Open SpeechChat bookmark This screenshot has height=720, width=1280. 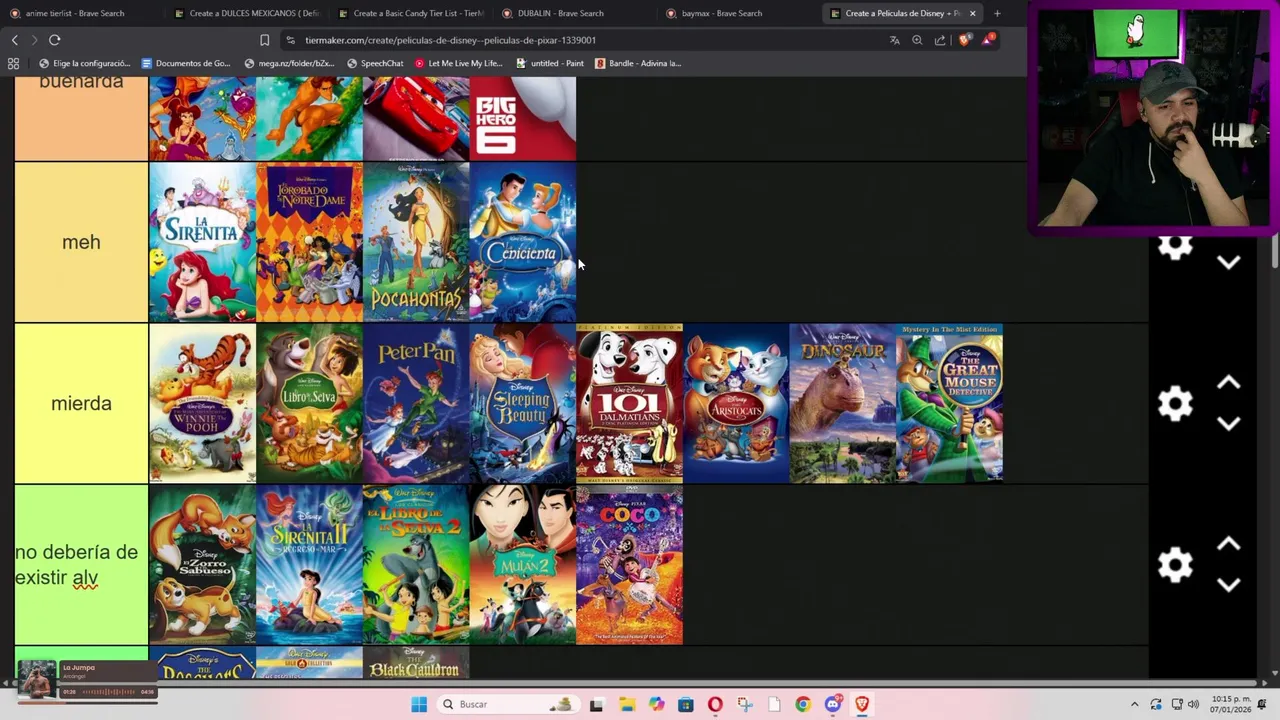tap(375, 63)
